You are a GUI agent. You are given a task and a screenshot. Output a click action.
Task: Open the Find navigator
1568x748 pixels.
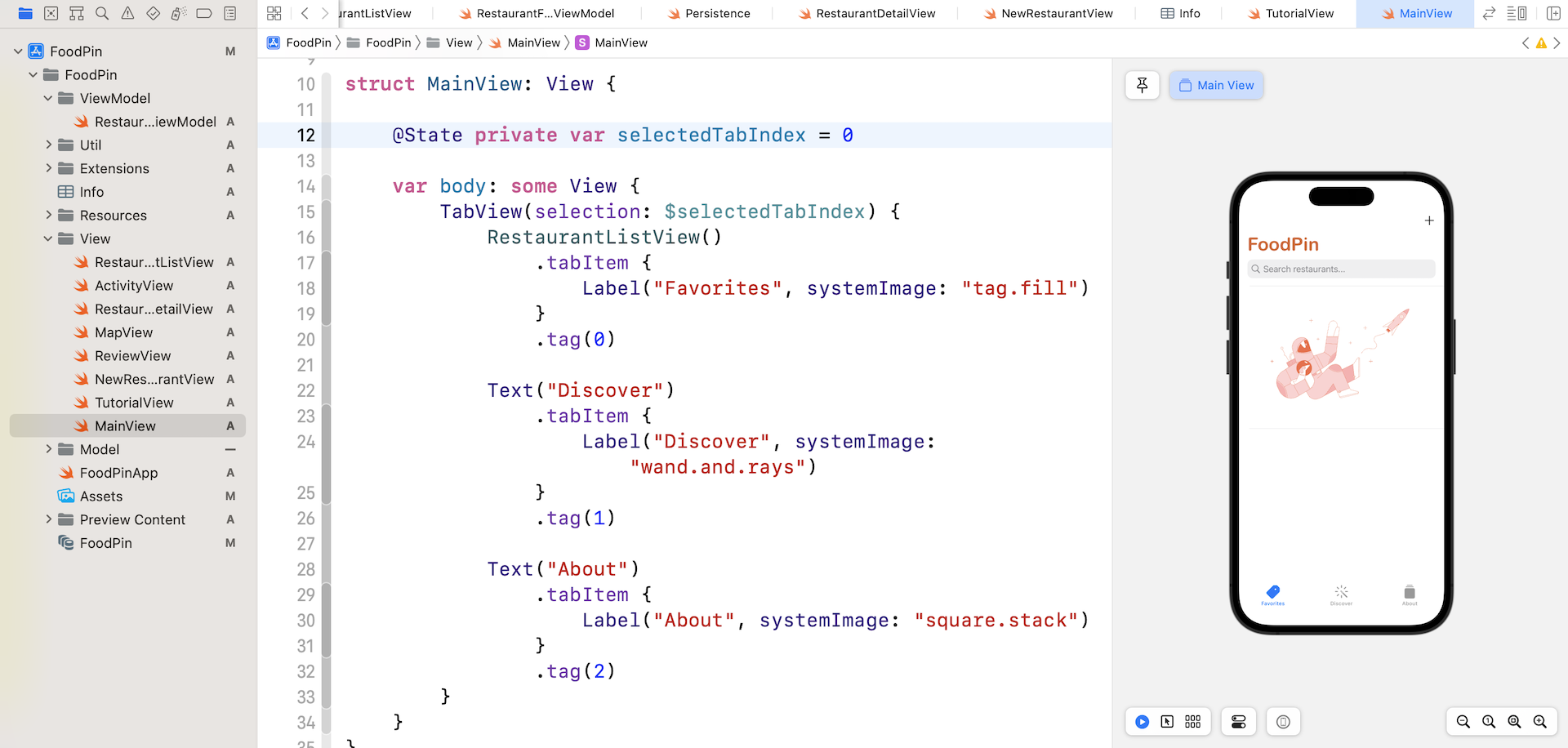pos(102,13)
